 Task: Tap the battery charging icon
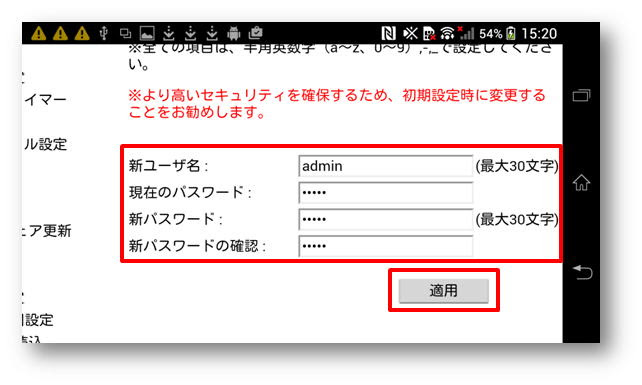511,33
